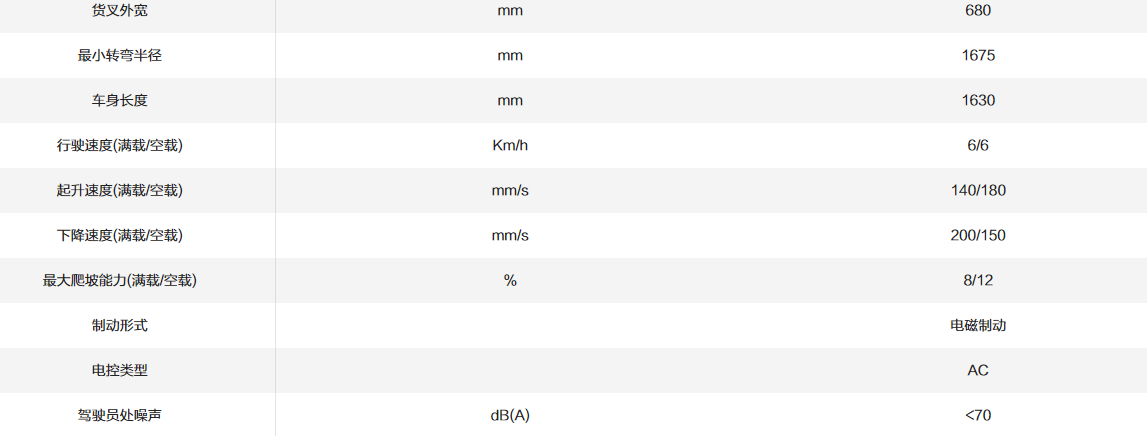Select the 200/150 lowering speed value
Viewport: 1147px width, 436px height.
click(978, 236)
